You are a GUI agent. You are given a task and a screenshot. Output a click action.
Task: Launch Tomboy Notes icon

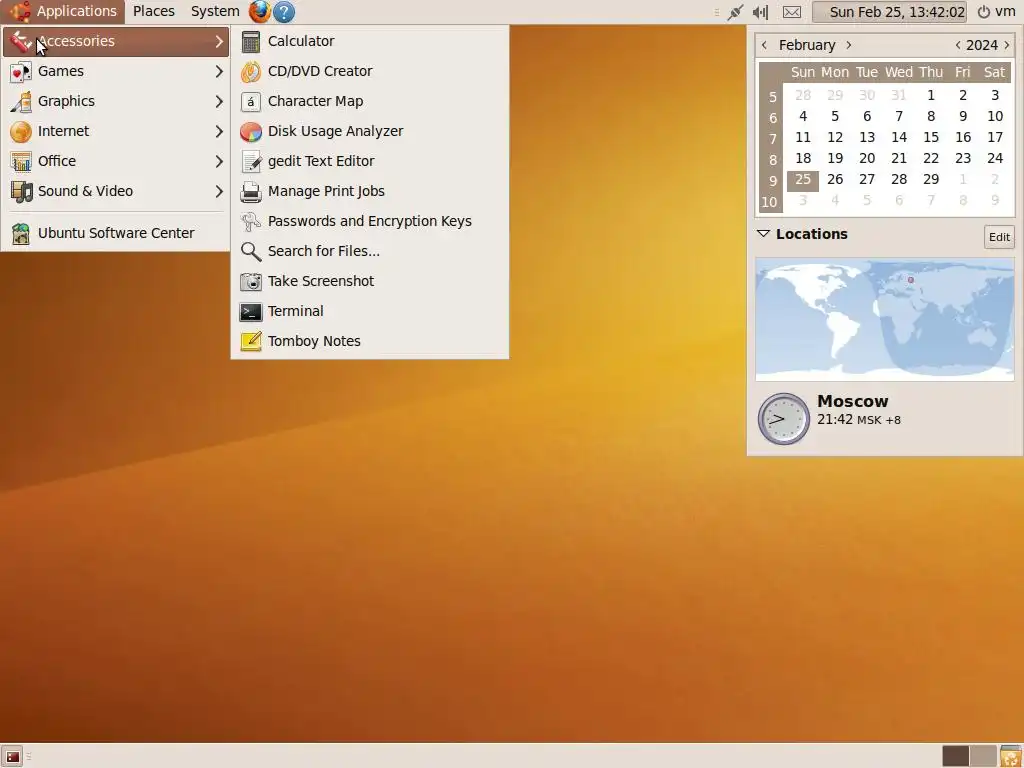pos(251,342)
